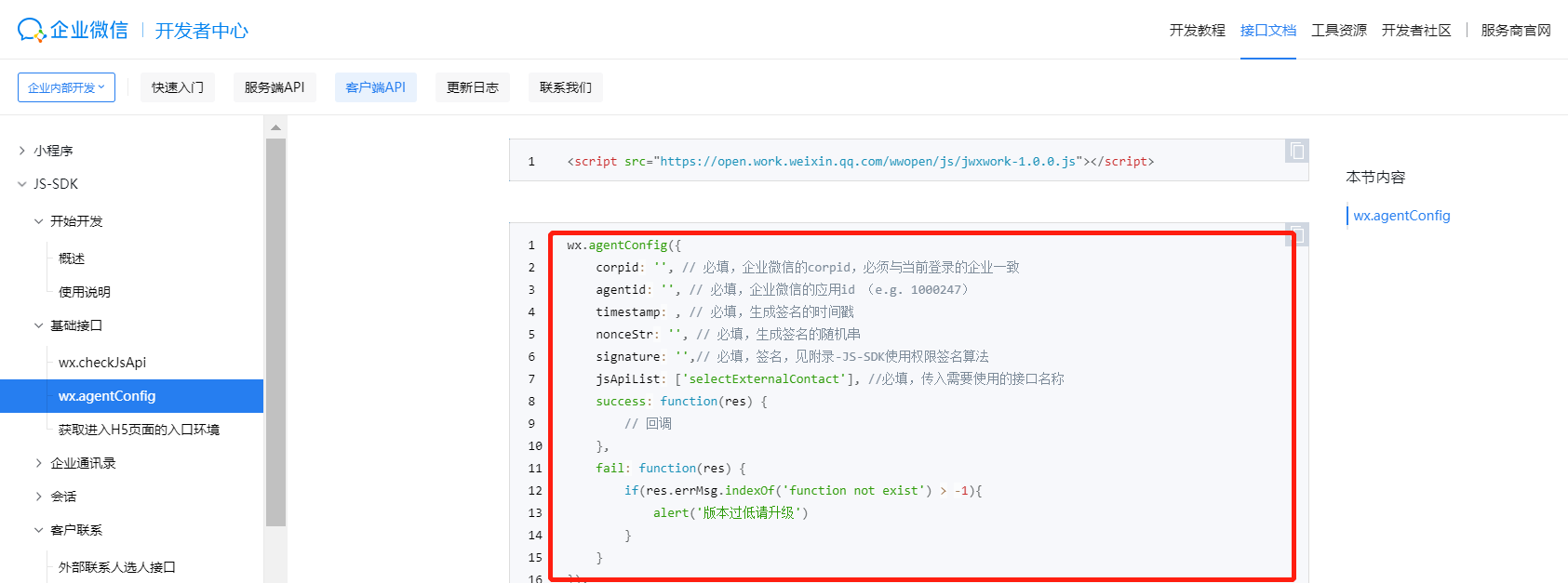This screenshot has width=1568, height=583.
Task: Open the 接口文档 top menu
Action: tap(1267, 30)
